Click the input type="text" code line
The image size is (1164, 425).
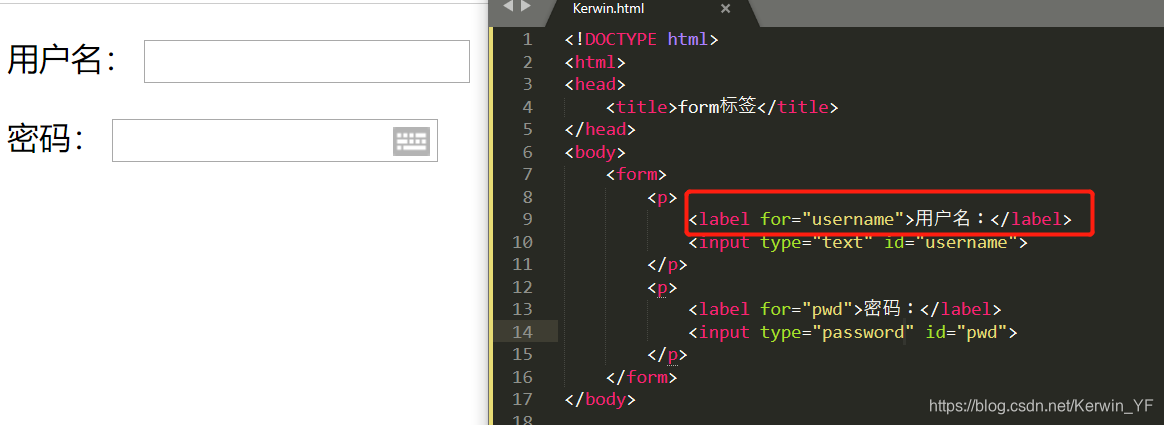[858, 242]
